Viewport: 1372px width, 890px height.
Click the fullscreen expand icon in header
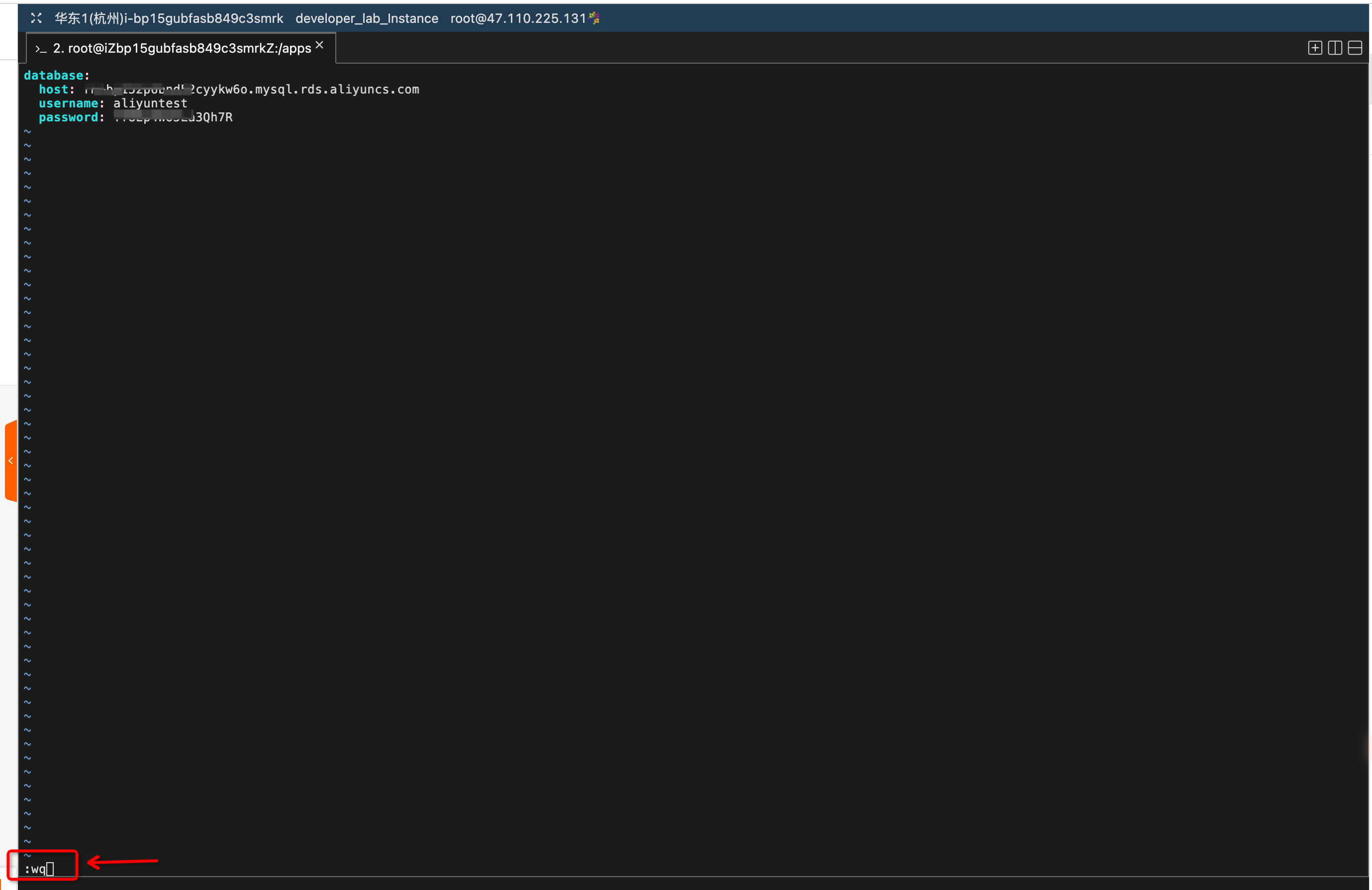36,18
